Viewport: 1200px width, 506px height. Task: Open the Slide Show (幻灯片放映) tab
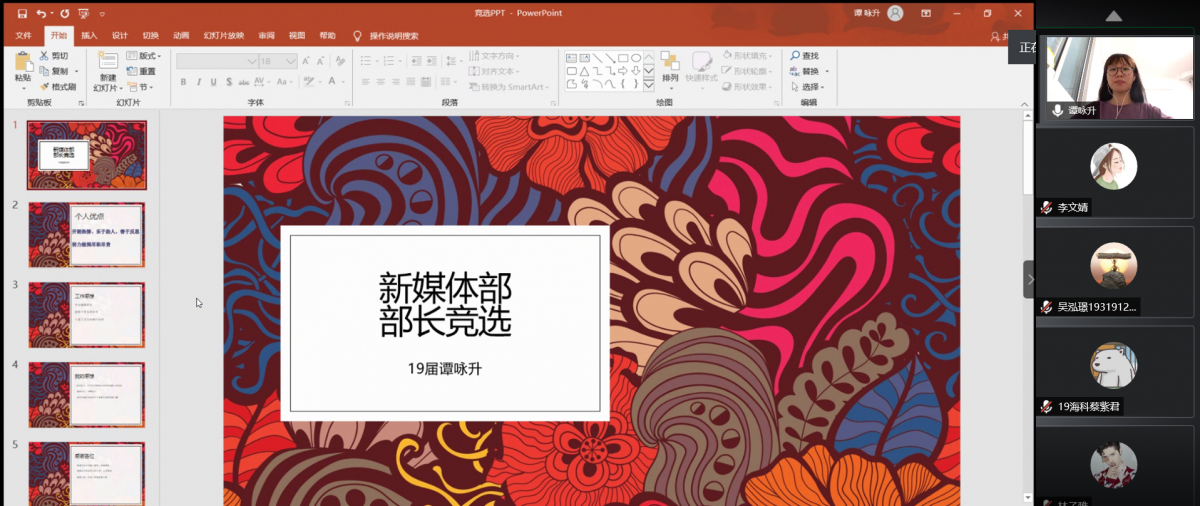(223, 35)
